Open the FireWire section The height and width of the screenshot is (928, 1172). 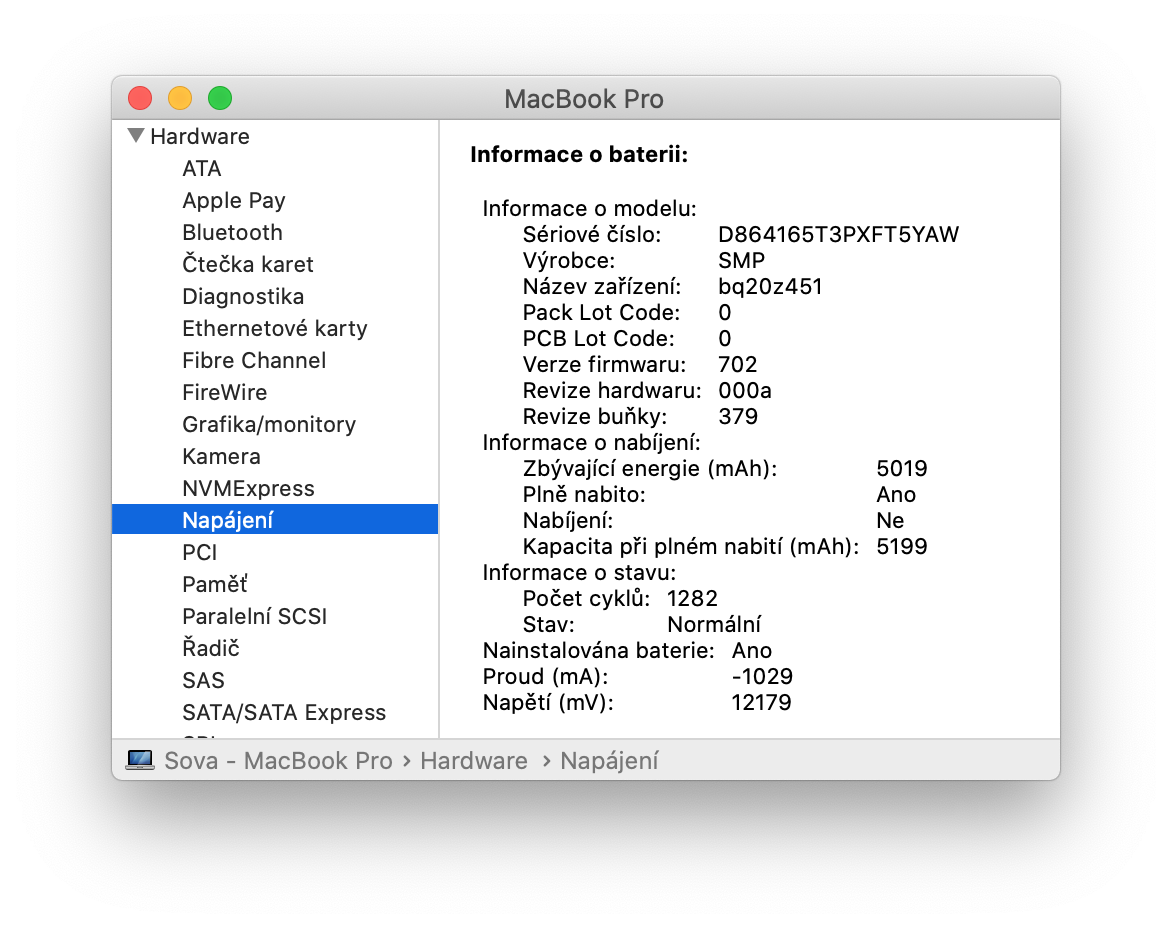(x=225, y=392)
